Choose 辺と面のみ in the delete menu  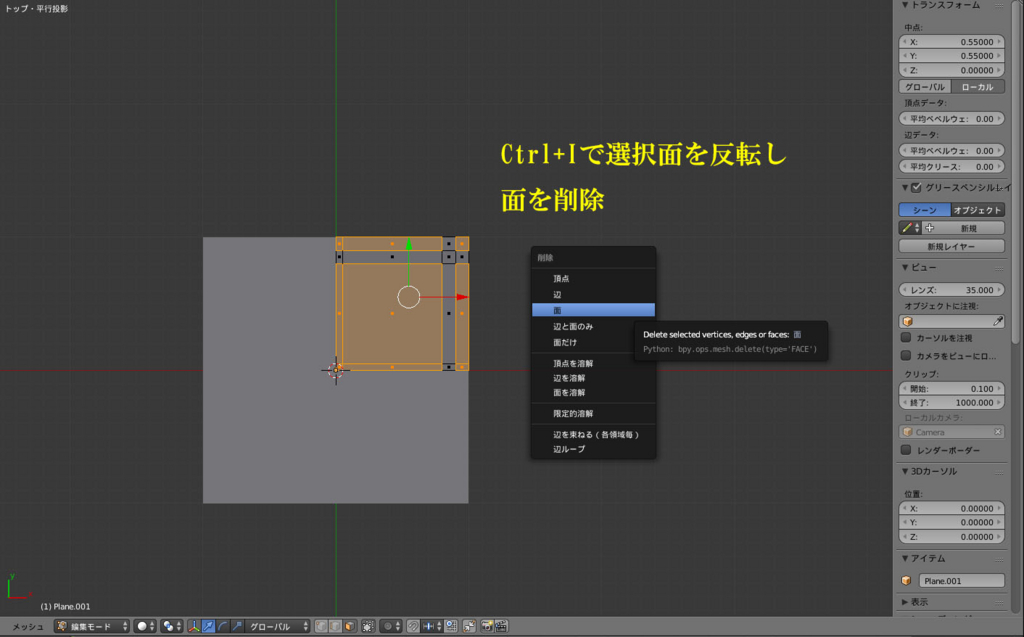click(x=593, y=326)
